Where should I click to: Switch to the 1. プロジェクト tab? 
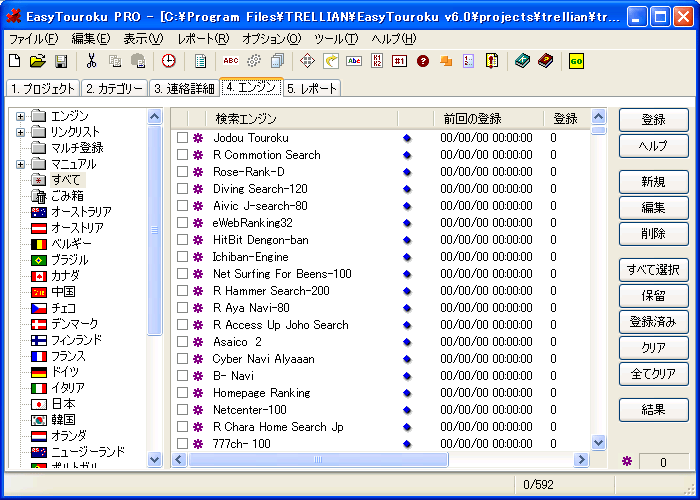43,88
